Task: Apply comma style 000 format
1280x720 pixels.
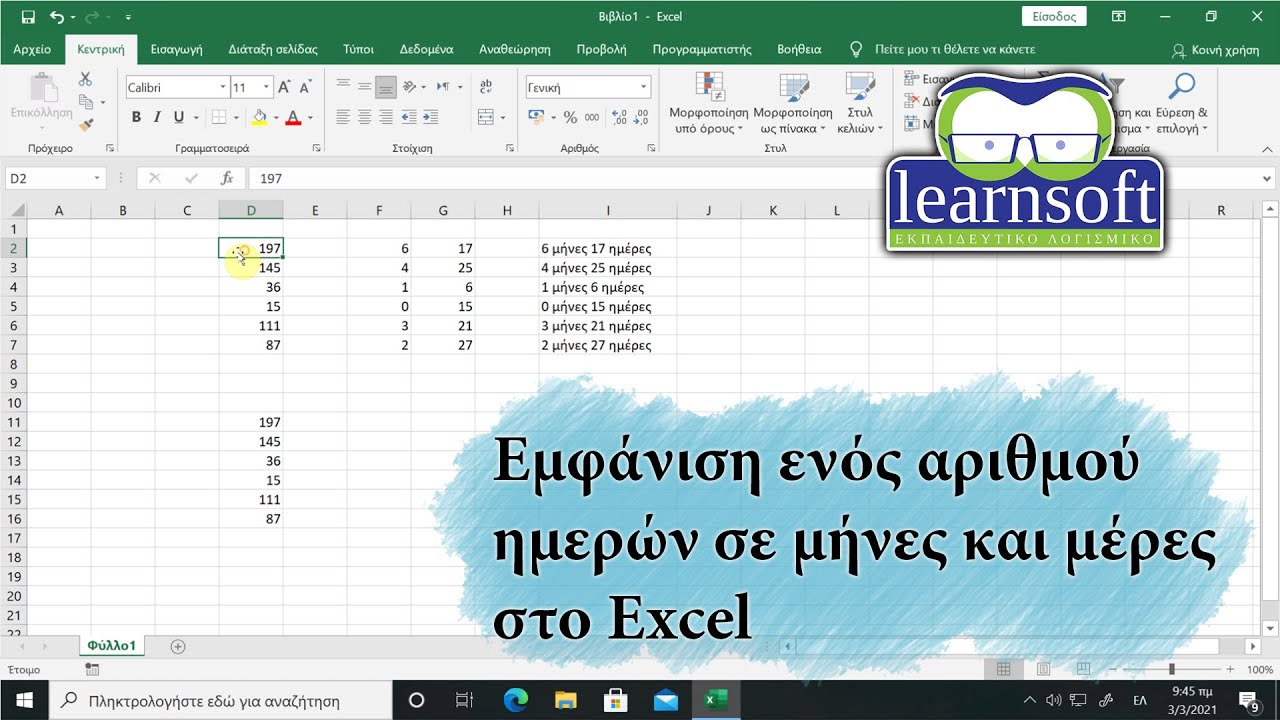Action: pos(592,117)
